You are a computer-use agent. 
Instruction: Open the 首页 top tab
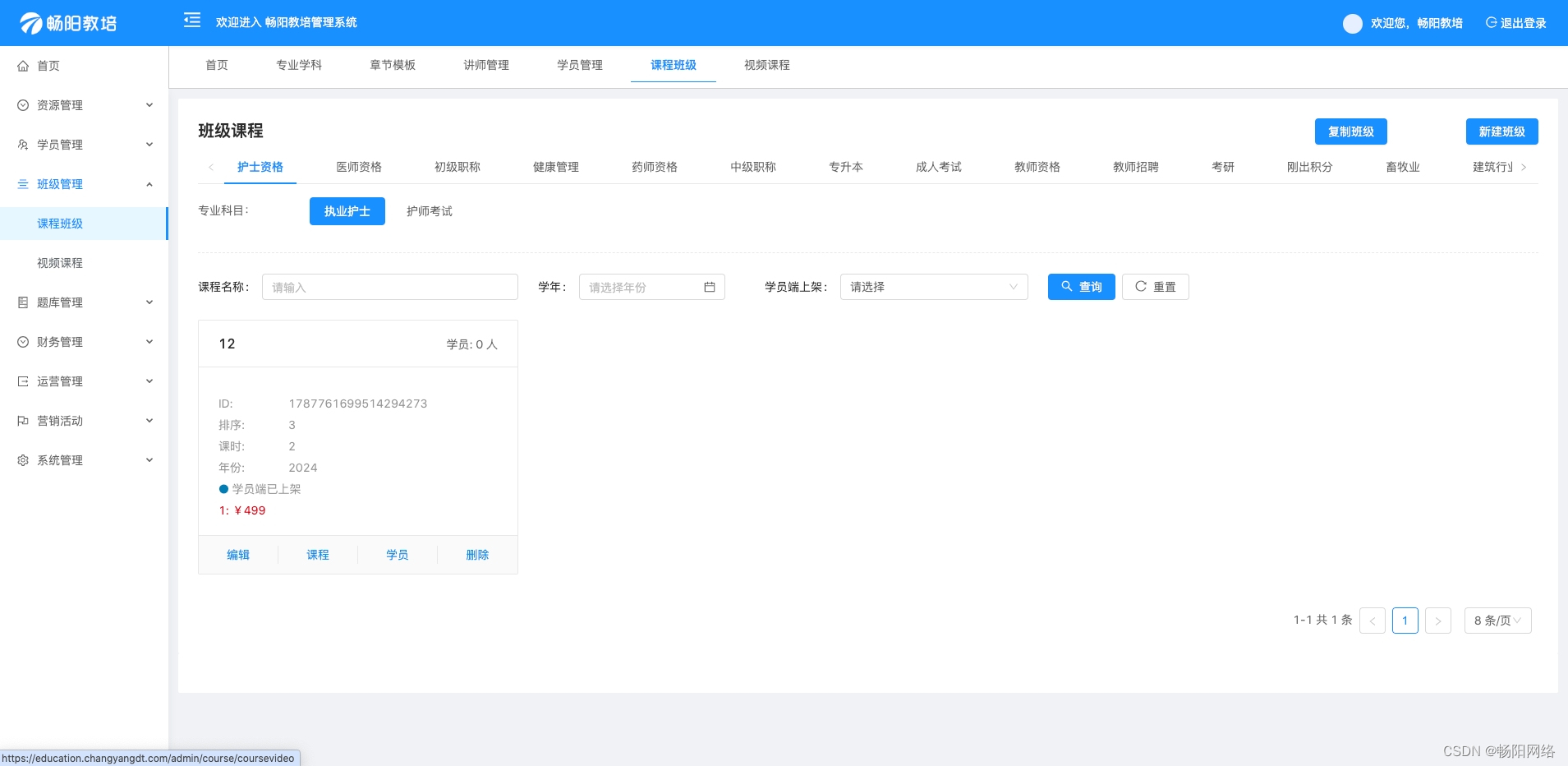point(217,65)
